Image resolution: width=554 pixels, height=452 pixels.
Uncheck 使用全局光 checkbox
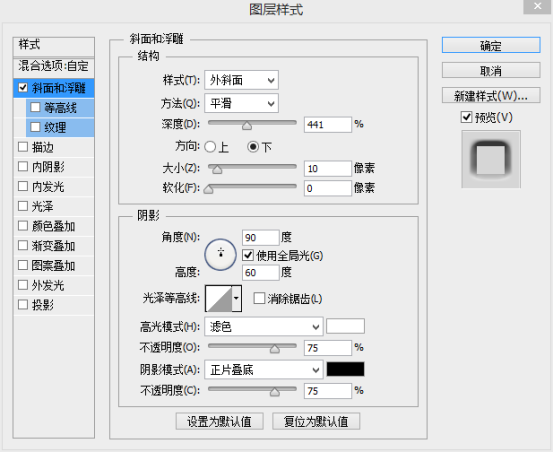pos(248,255)
